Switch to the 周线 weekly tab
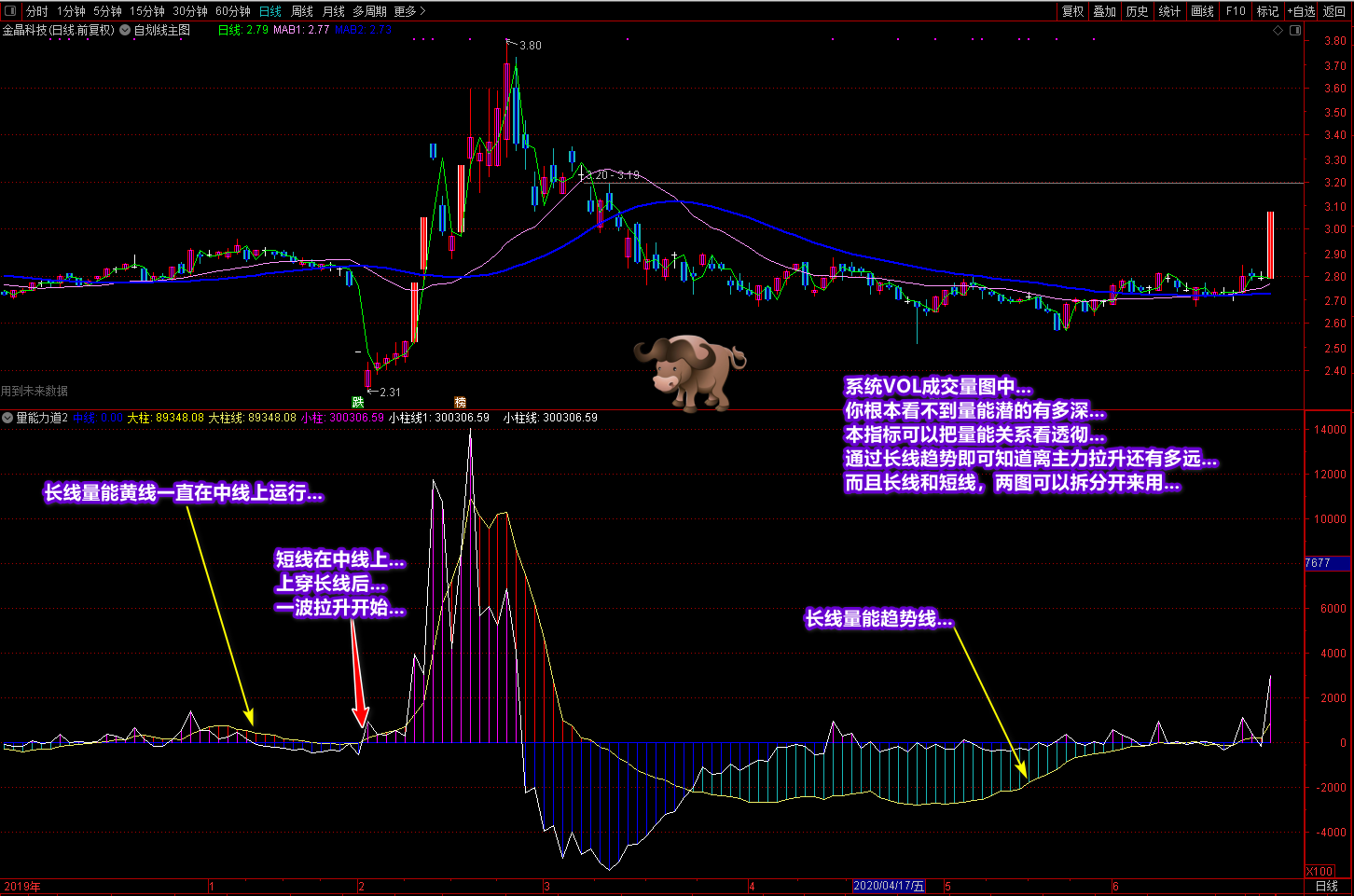 click(x=302, y=11)
